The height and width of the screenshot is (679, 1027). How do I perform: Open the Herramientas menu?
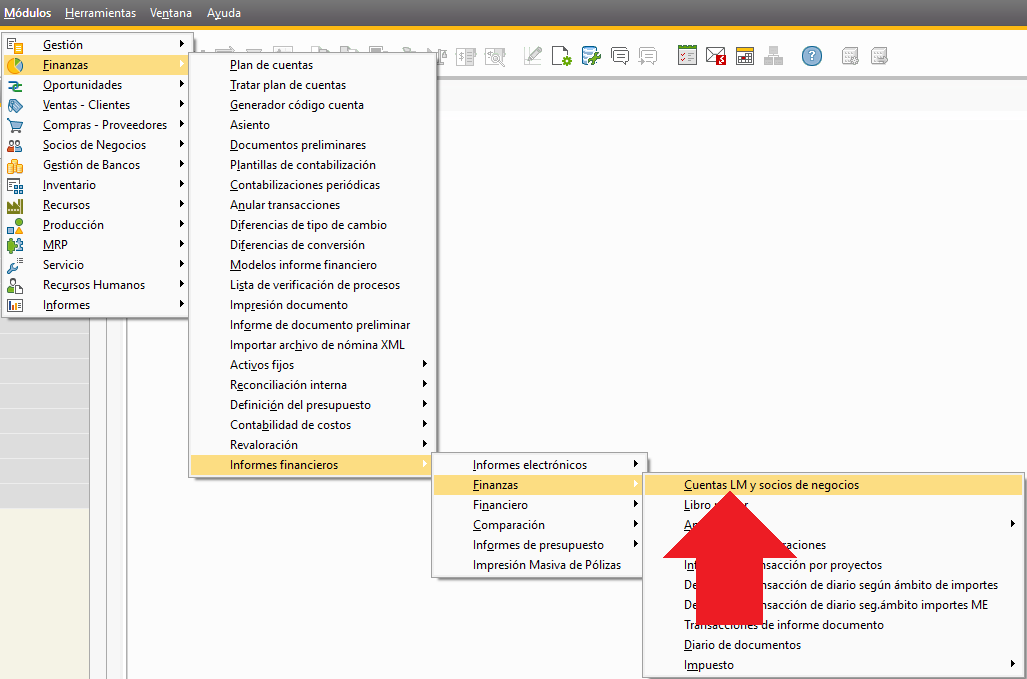100,13
